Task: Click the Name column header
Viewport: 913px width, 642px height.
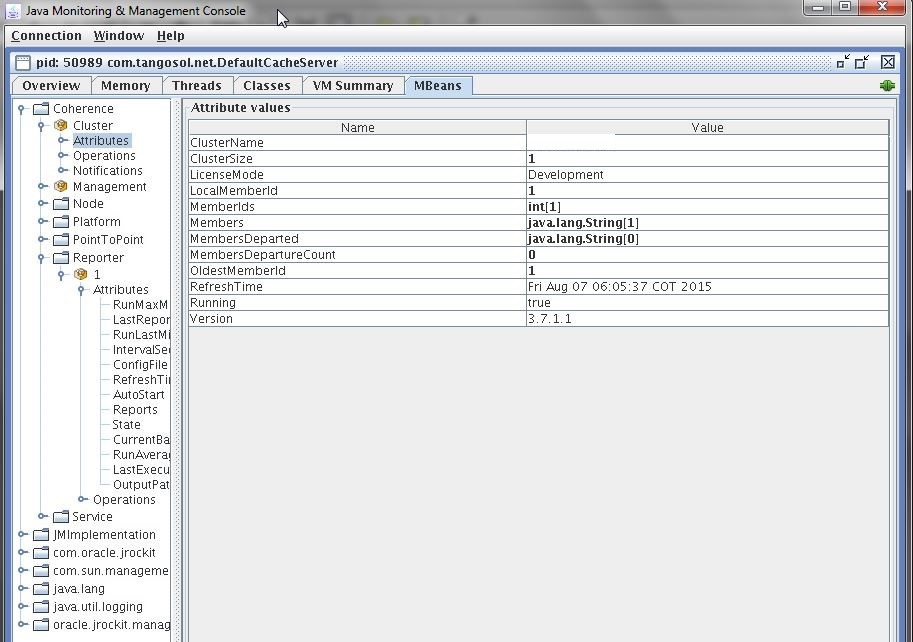Action: 358,127
